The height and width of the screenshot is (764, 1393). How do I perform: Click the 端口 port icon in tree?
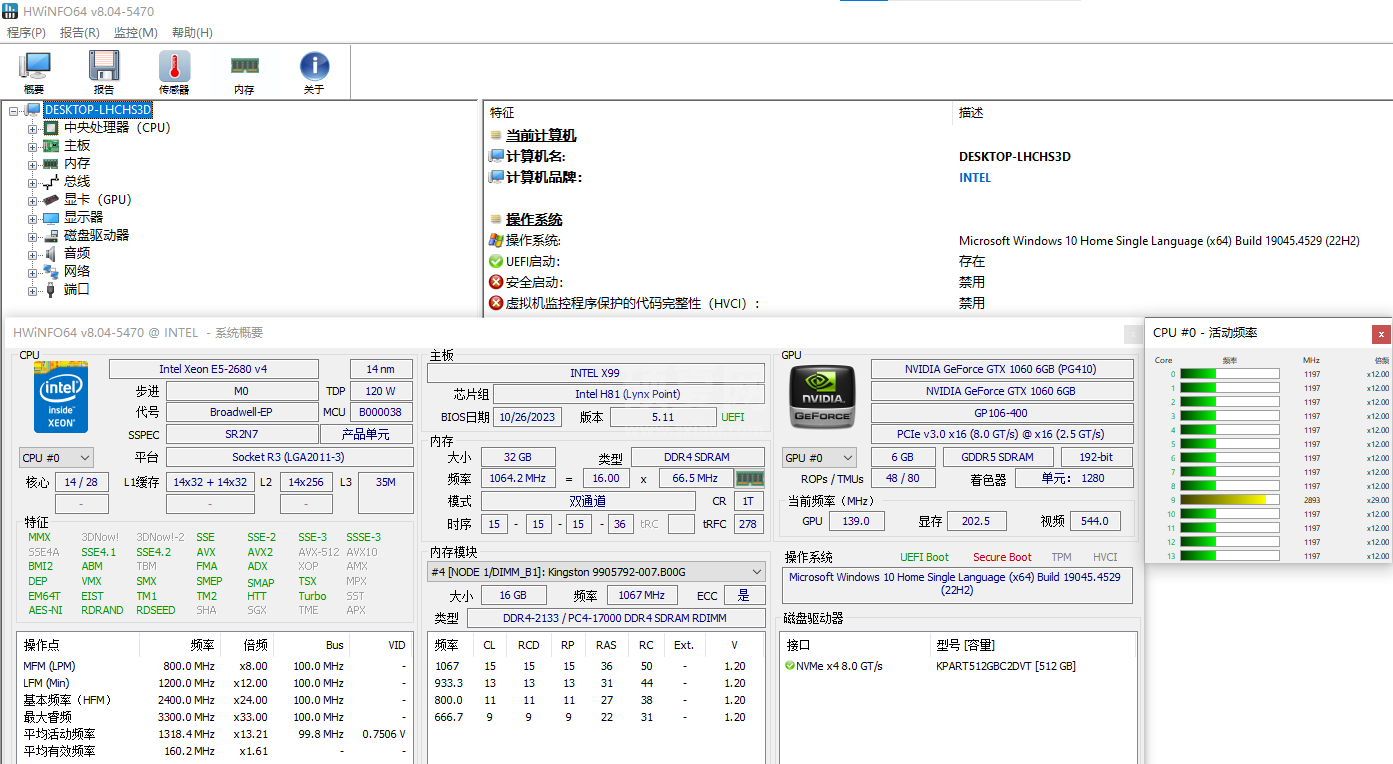click(x=51, y=290)
